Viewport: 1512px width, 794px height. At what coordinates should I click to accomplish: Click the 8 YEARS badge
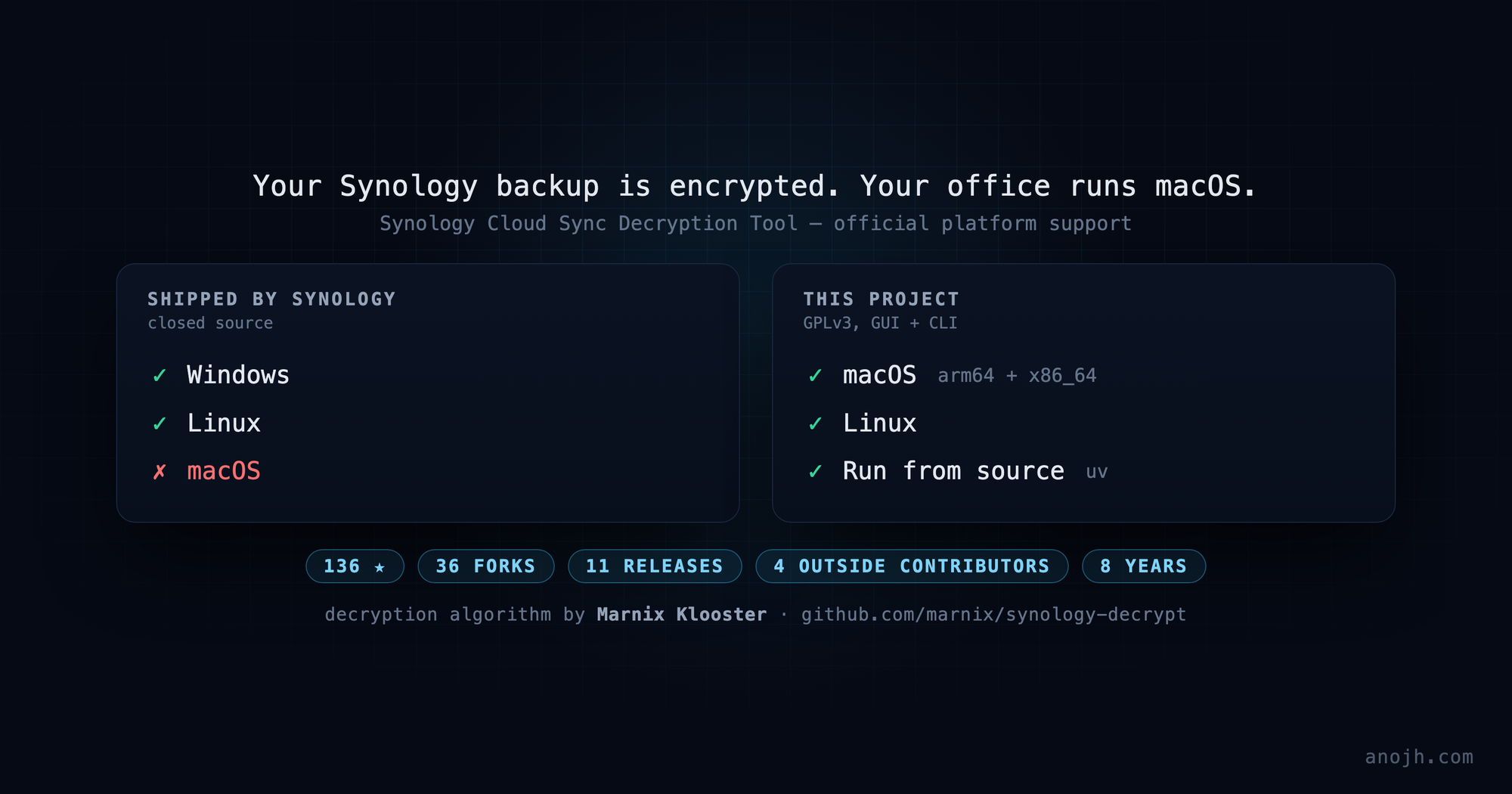1144,566
